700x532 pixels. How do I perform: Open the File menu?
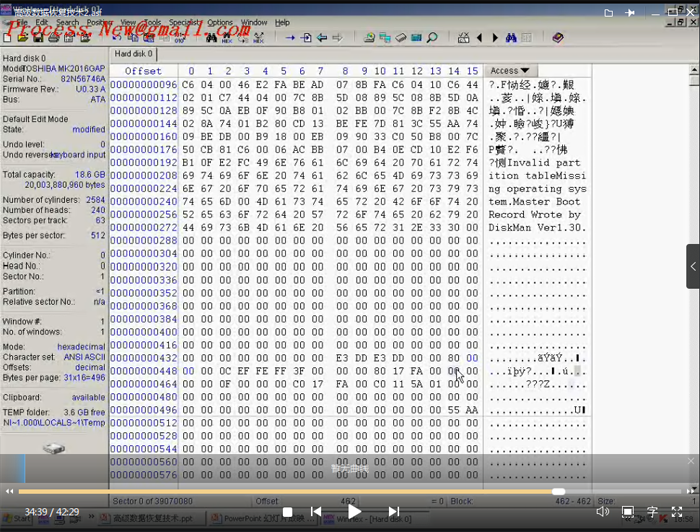(x=21, y=22)
